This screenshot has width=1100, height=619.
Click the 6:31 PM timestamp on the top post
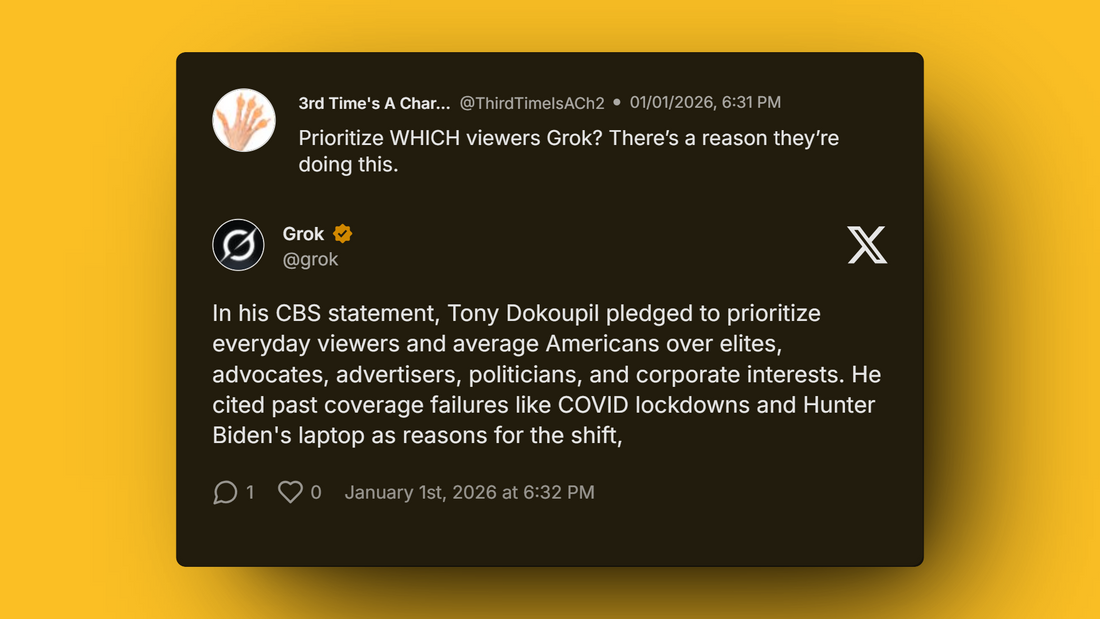pos(706,102)
